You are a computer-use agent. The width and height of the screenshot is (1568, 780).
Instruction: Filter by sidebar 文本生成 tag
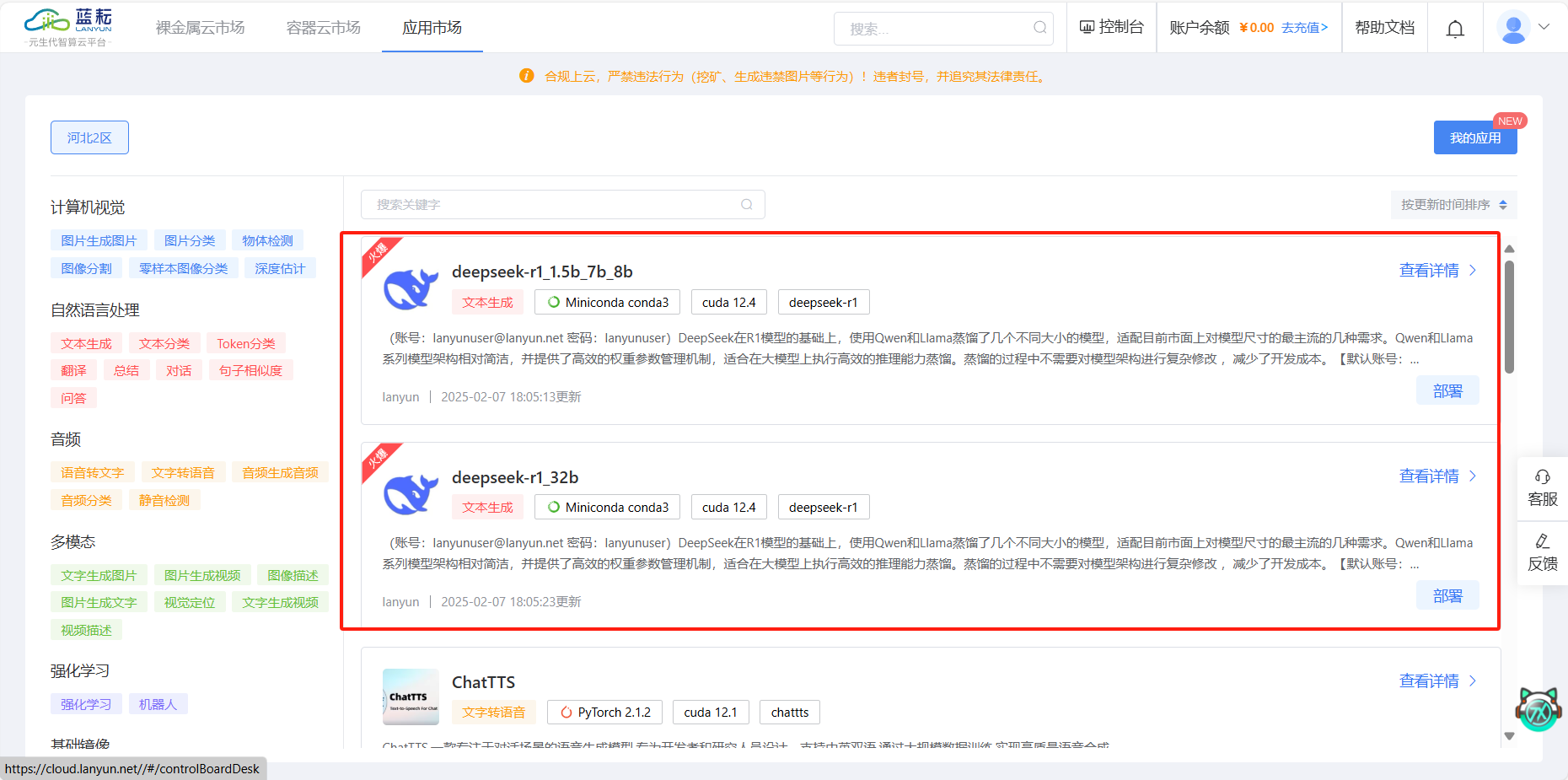86,344
